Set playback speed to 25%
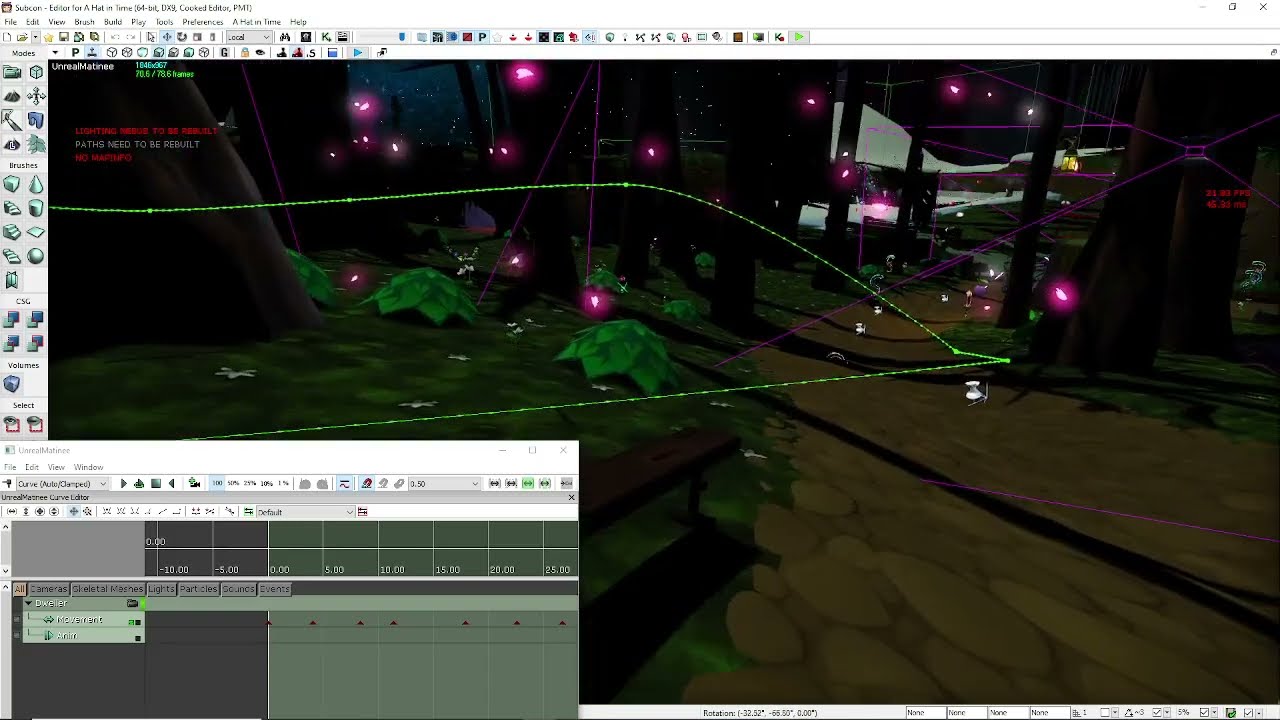Image resolution: width=1280 pixels, height=720 pixels. [250, 483]
